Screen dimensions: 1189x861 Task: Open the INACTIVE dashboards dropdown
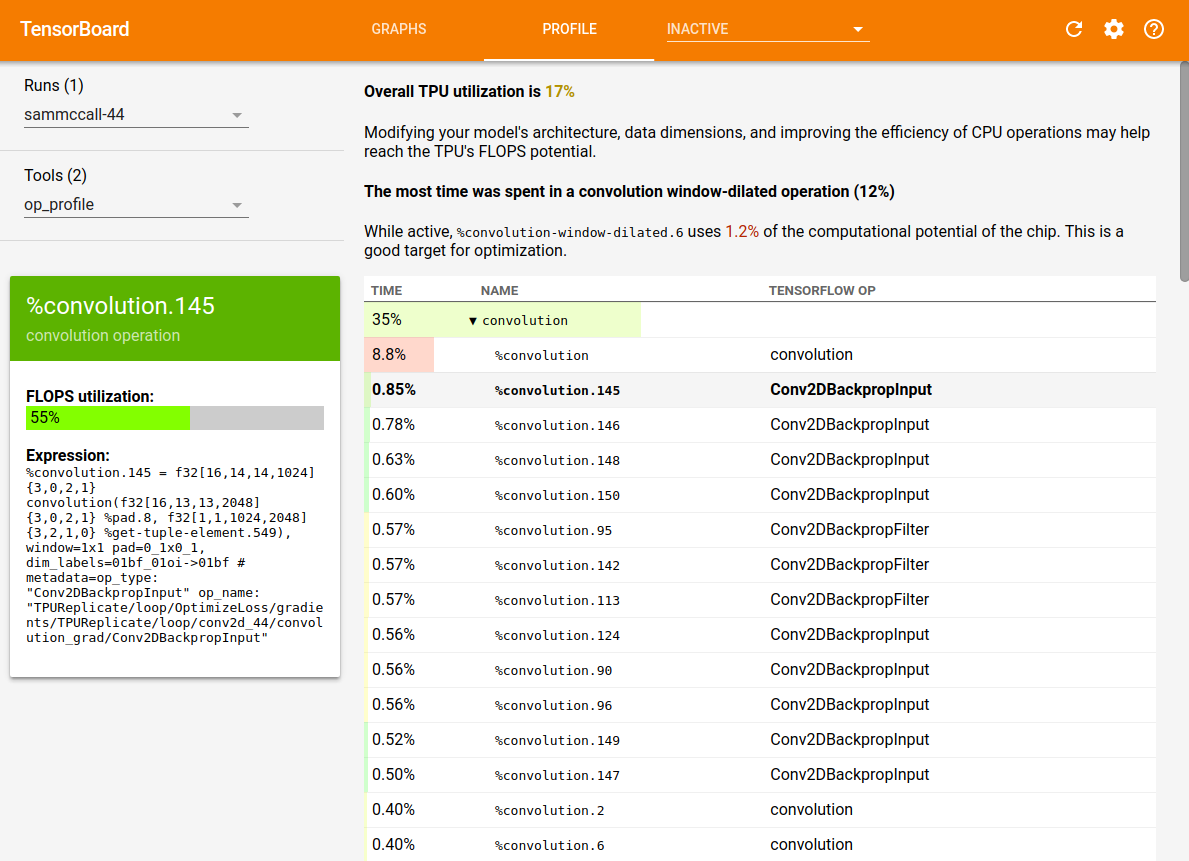coord(767,29)
